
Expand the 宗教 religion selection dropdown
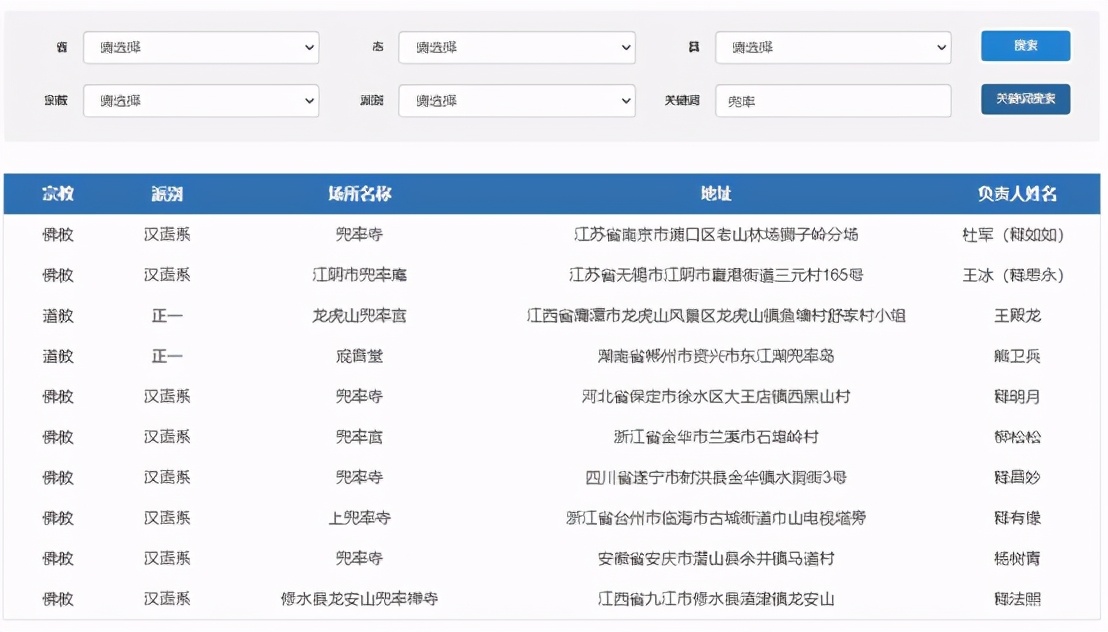[200, 100]
